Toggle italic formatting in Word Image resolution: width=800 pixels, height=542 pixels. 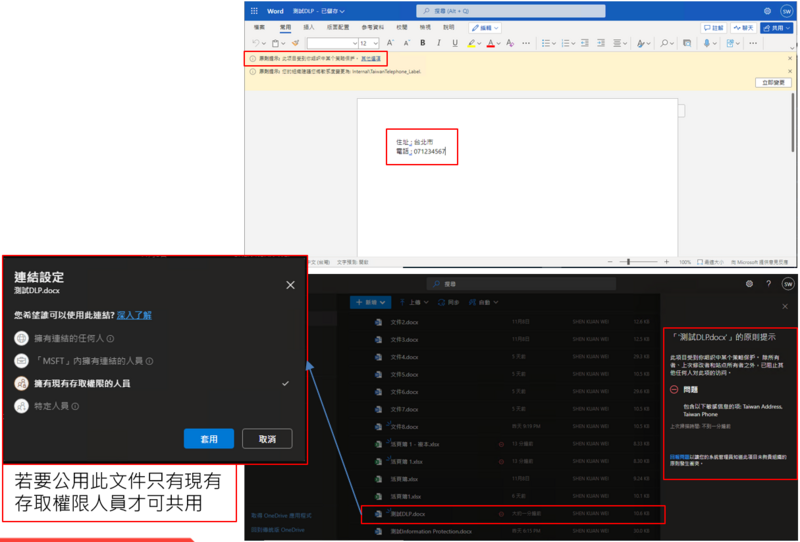pyautogui.click(x=439, y=43)
